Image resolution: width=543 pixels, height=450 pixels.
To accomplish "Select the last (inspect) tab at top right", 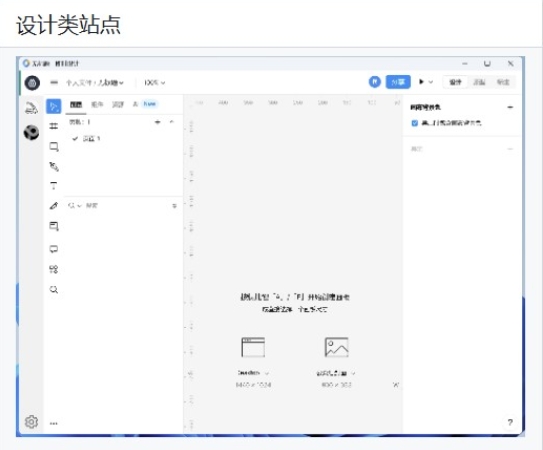I will point(503,82).
